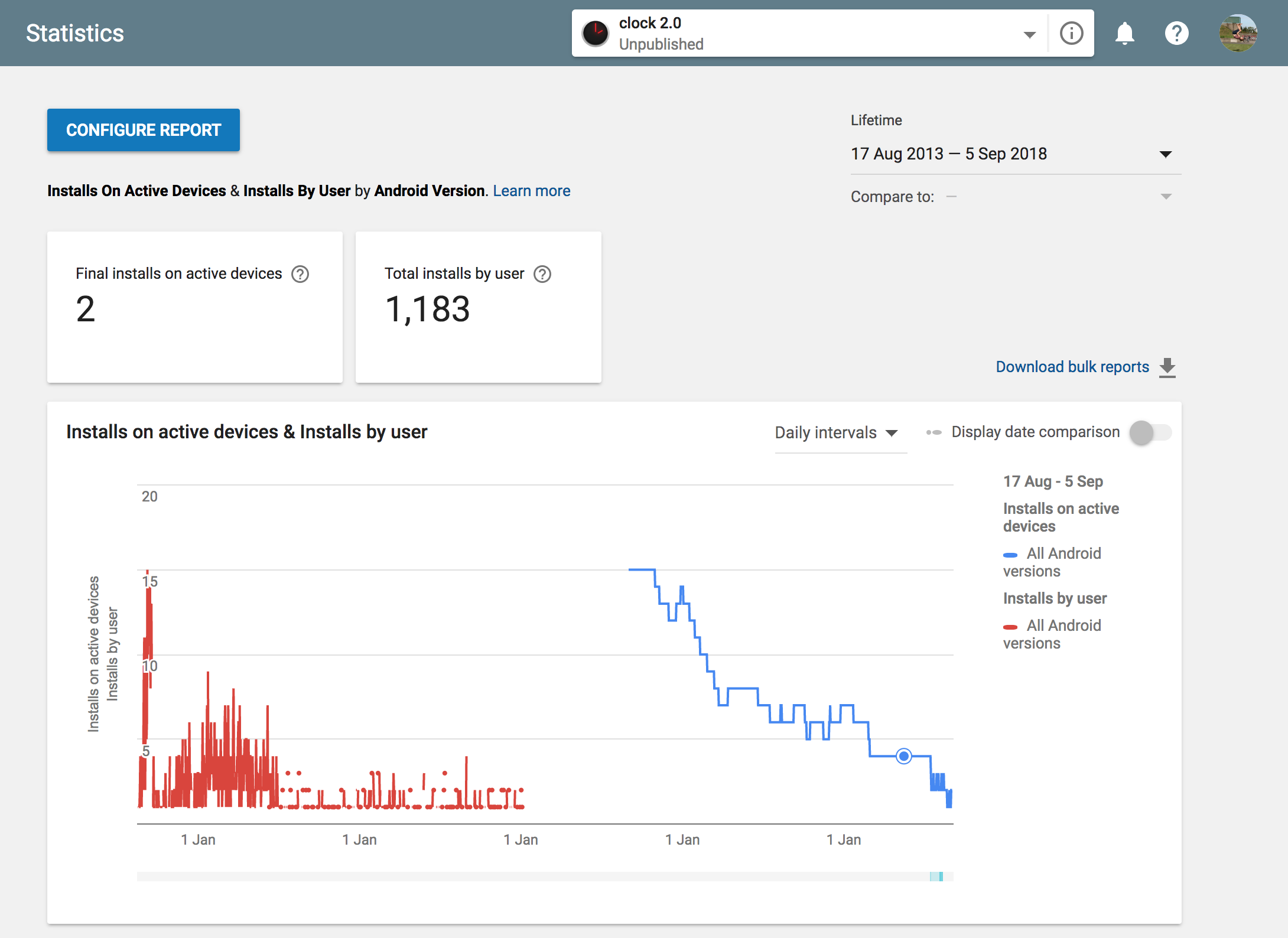
Task: Toggle Display date comparison switch
Action: [x=1150, y=432]
